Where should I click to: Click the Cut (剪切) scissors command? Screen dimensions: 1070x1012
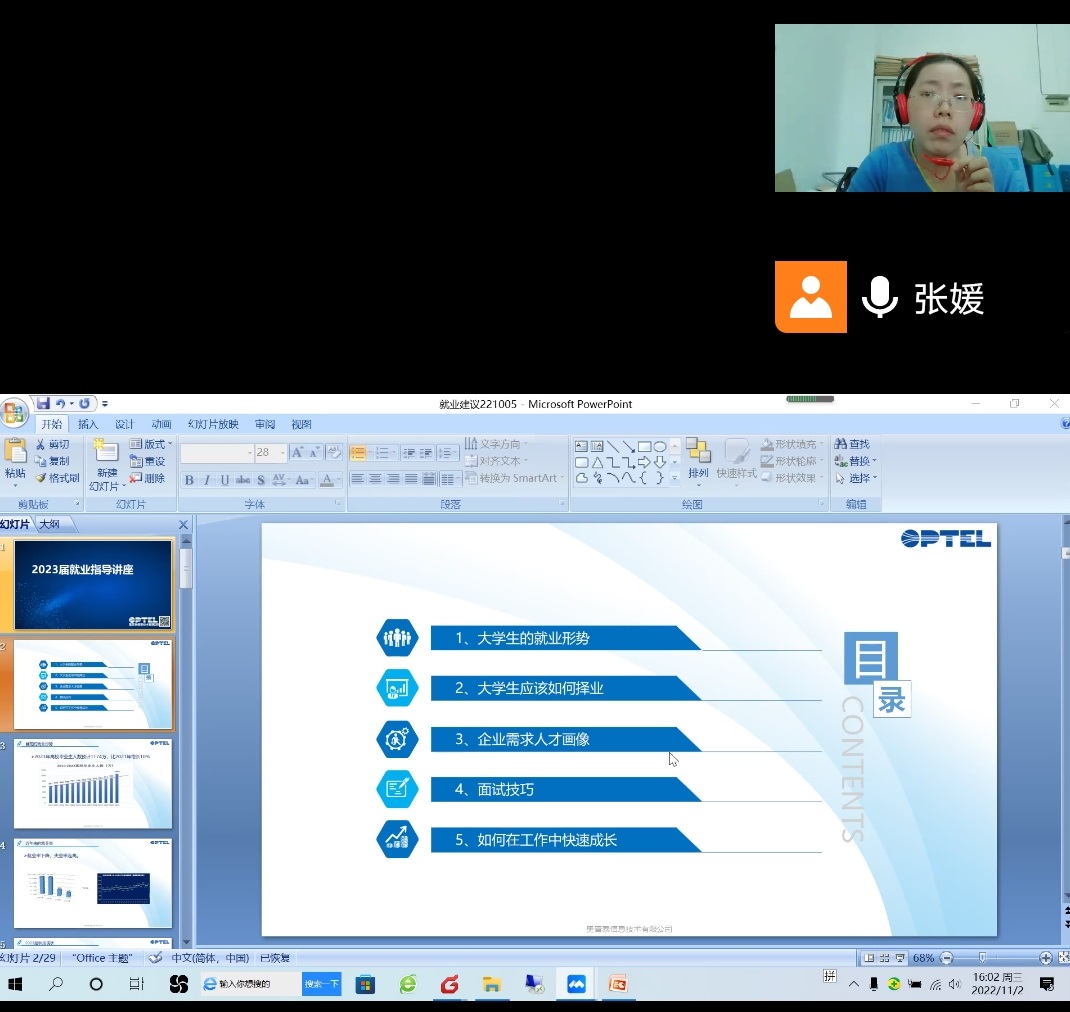tap(53, 444)
